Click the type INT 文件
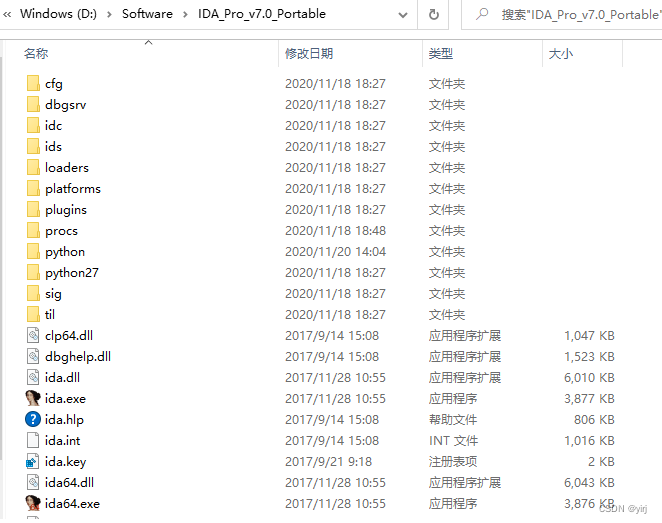The width and height of the screenshot is (662, 523). click(x=453, y=441)
